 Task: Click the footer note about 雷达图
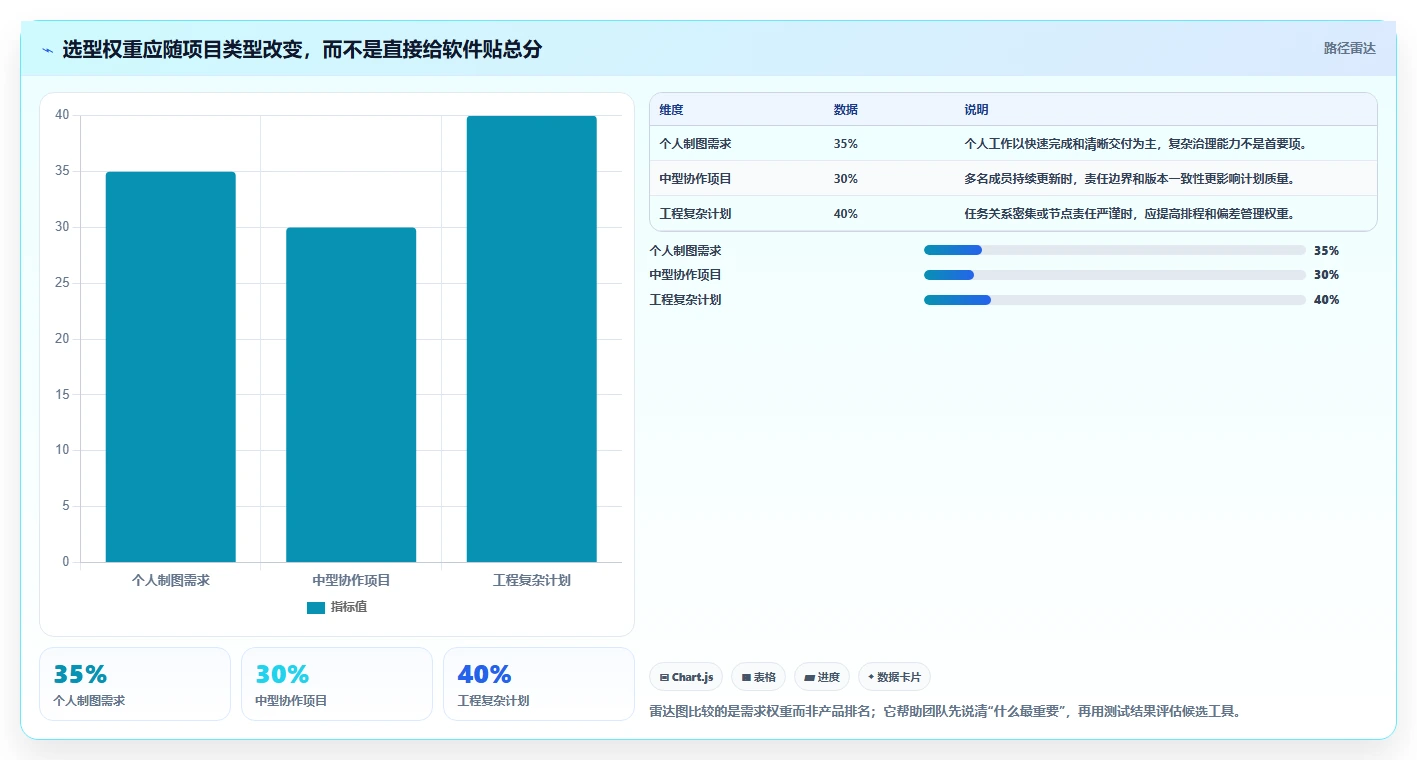click(x=945, y=712)
